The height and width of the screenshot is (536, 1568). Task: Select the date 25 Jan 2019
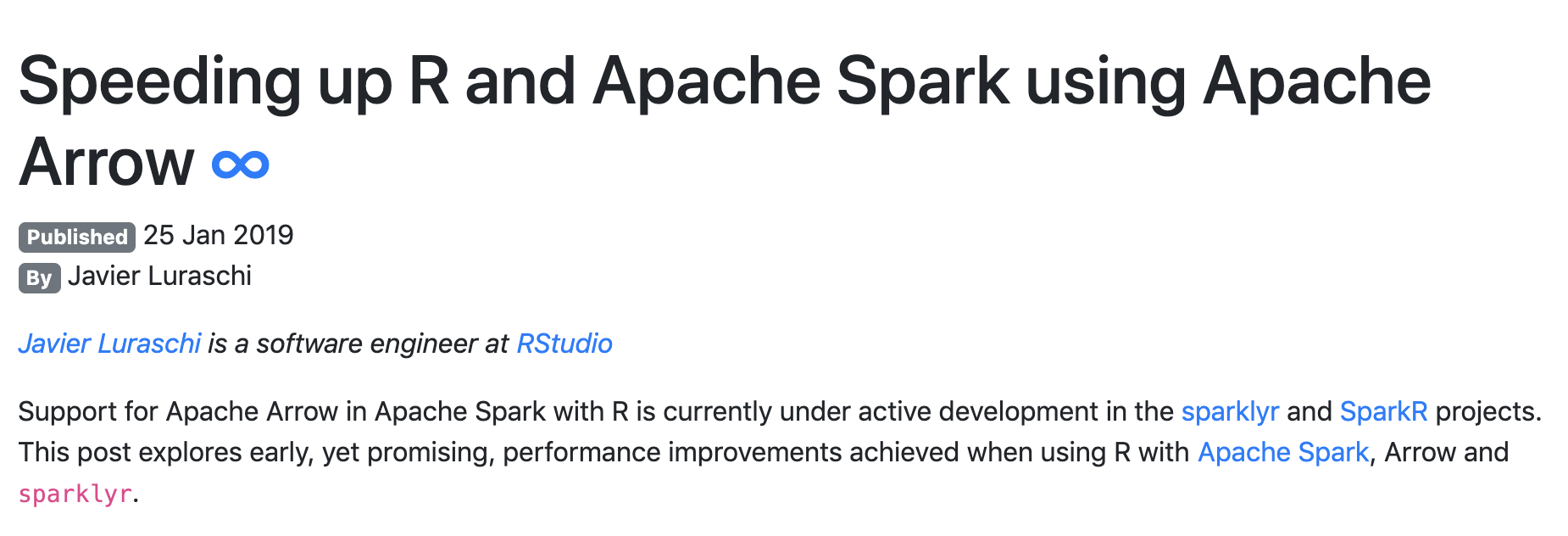pos(219,235)
